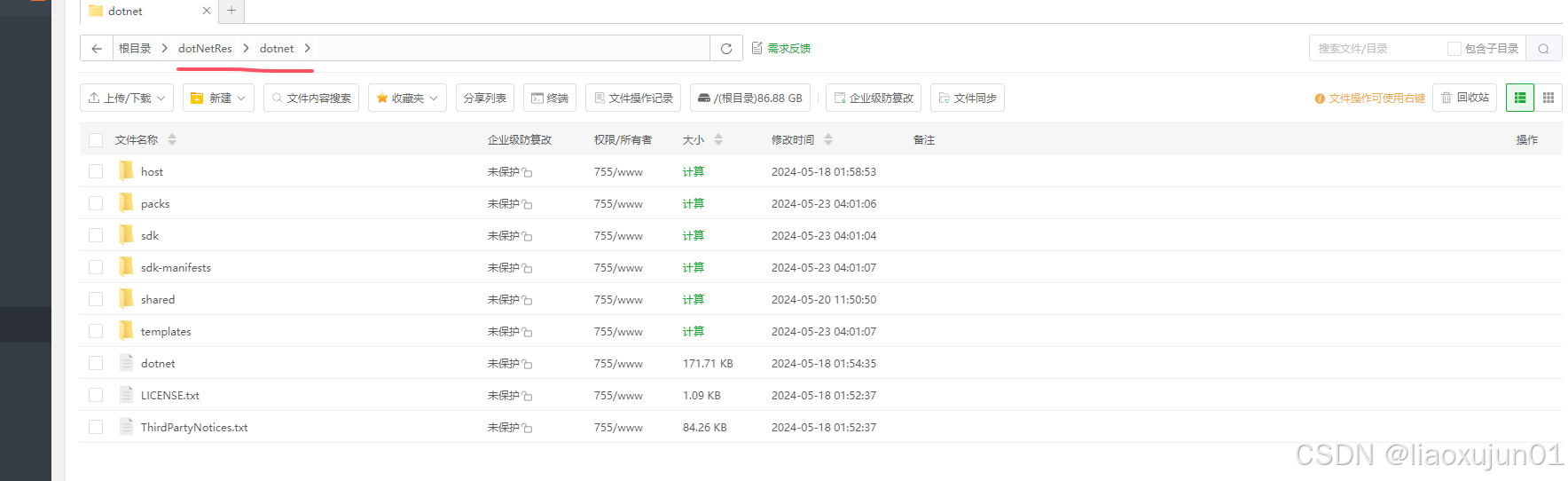The width and height of the screenshot is (1568, 481).
Task: Open the 文件操作记录 button
Action: tap(633, 98)
